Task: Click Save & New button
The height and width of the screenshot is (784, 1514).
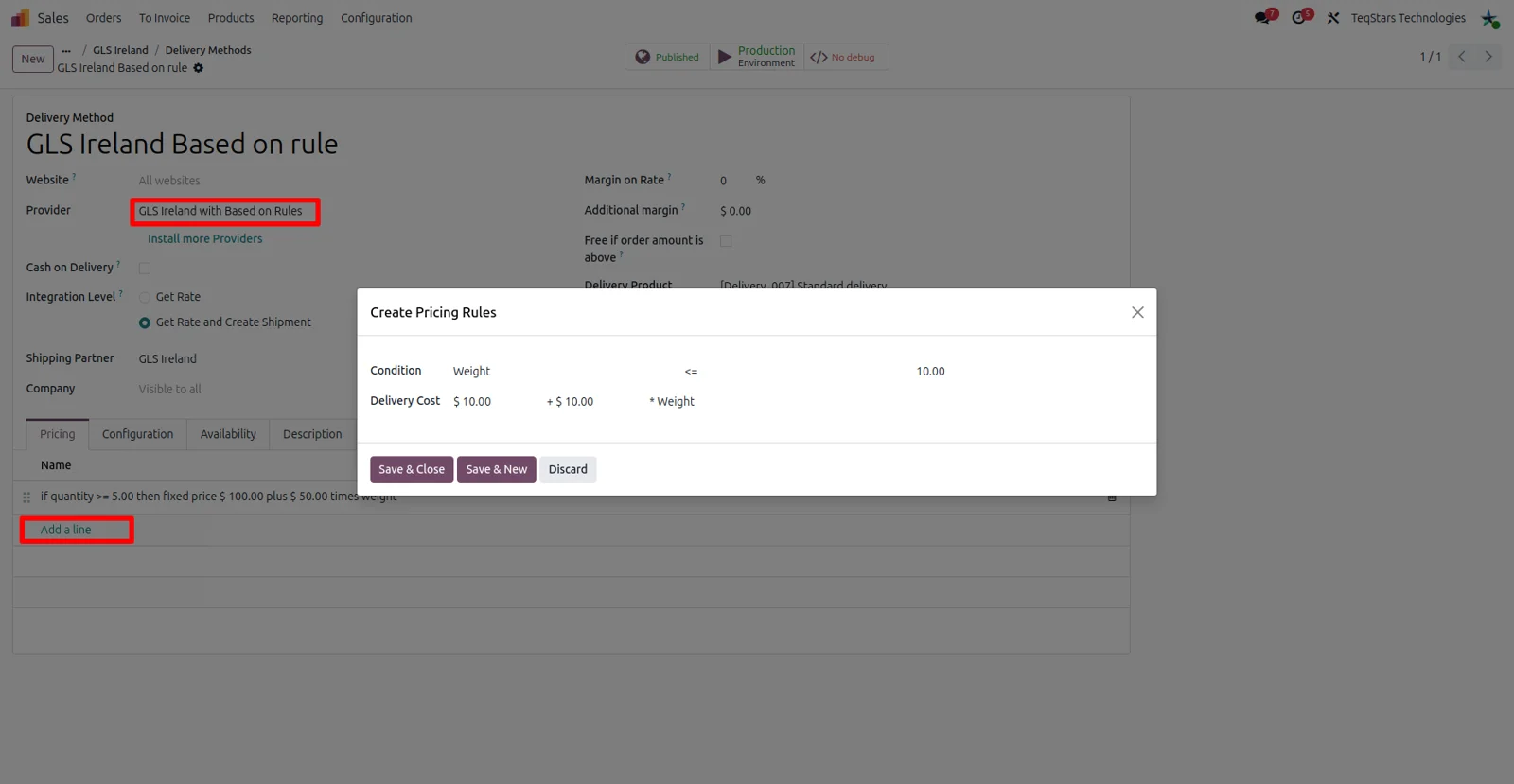Action: coord(497,469)
